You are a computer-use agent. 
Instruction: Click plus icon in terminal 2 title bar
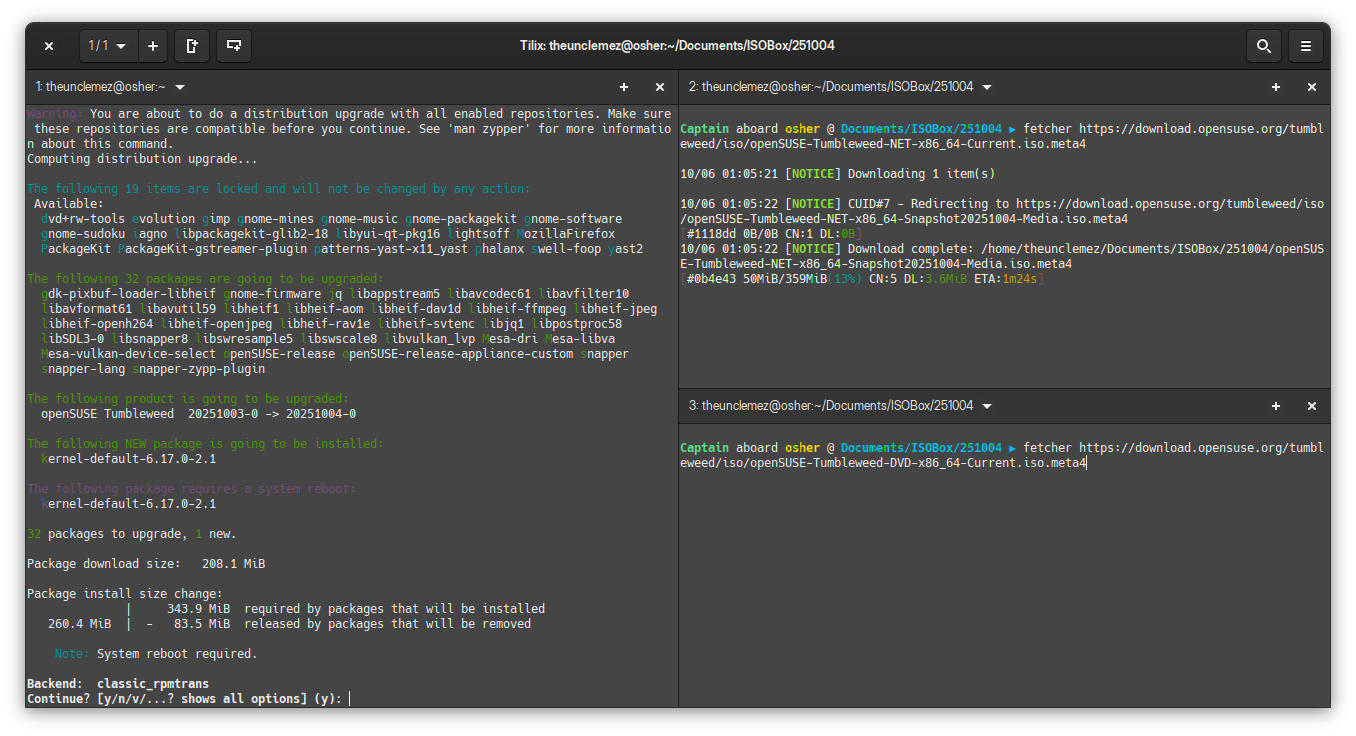click(1276, 88)
